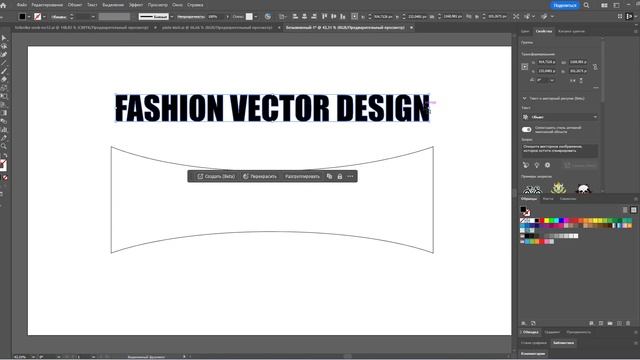This screenshot has height=360, width=640.
Task: Click Перекрасить on contextual bar
Action: 260,176
